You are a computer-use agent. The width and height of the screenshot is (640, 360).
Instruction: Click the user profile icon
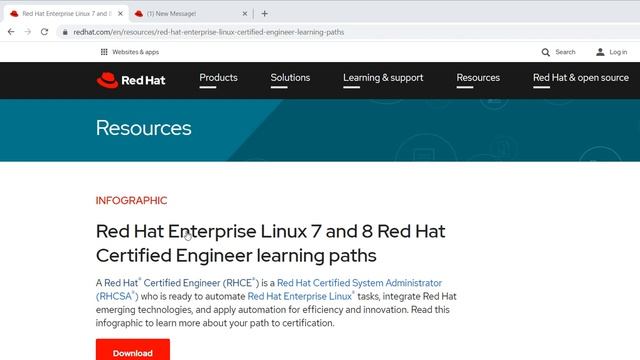click(600, 52)
